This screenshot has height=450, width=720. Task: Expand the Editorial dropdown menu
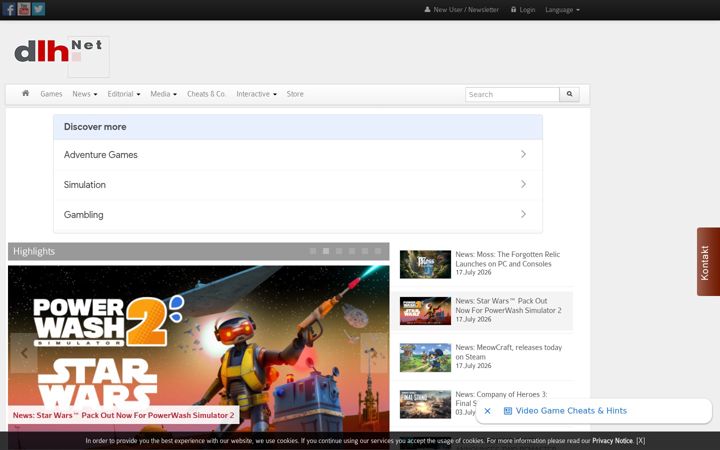124,94
